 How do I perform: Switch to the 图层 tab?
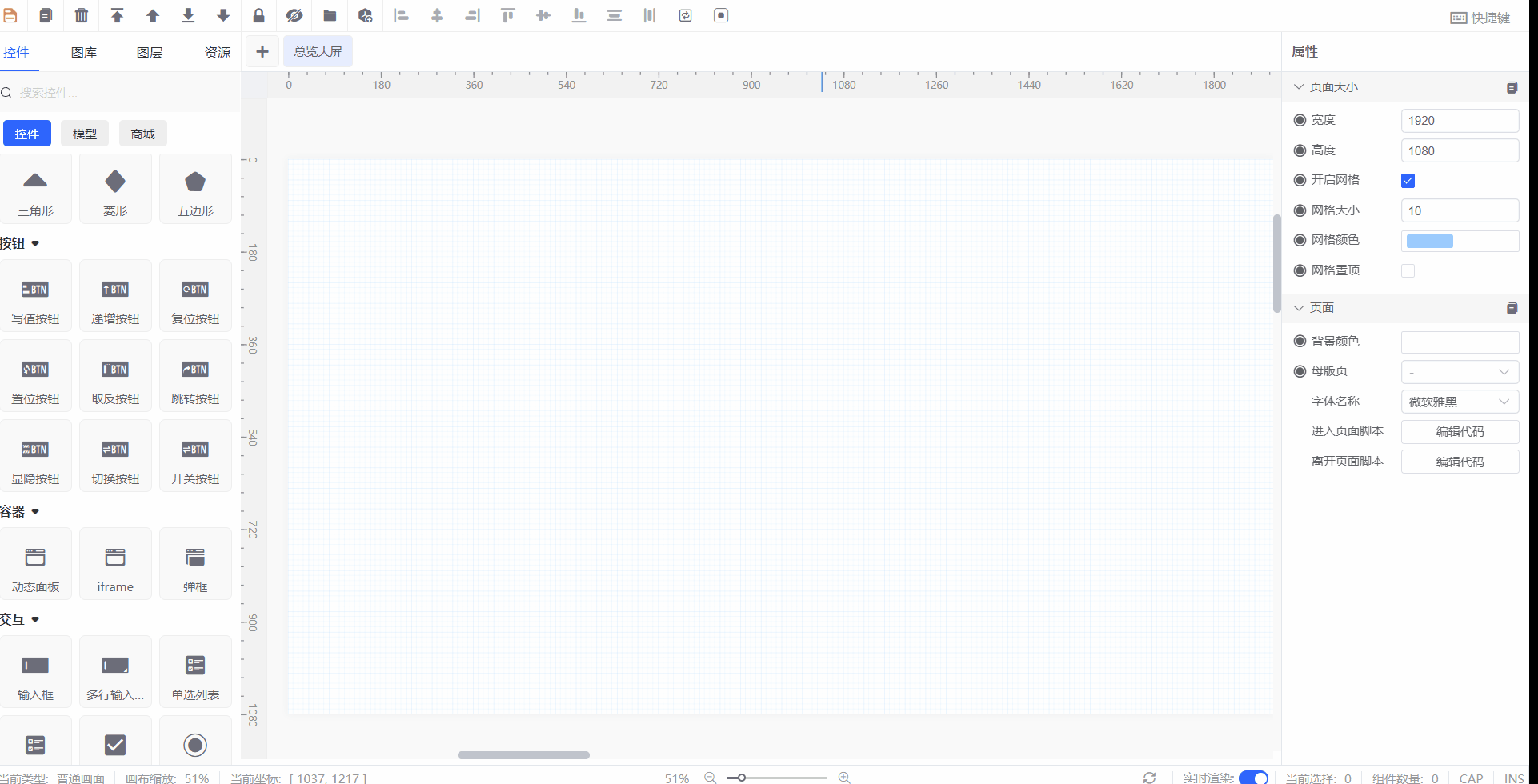(150, 53)
